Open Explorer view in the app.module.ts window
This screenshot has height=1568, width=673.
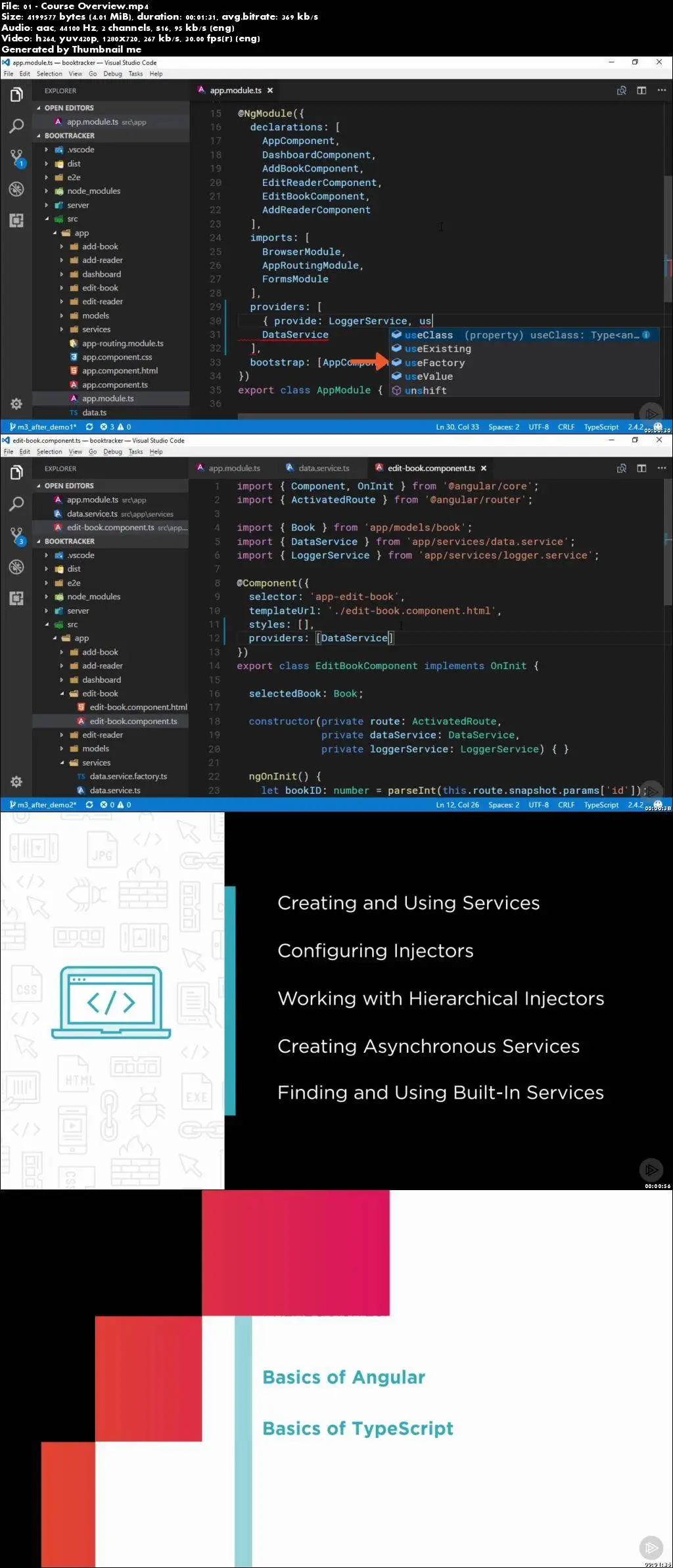point(16,95)
